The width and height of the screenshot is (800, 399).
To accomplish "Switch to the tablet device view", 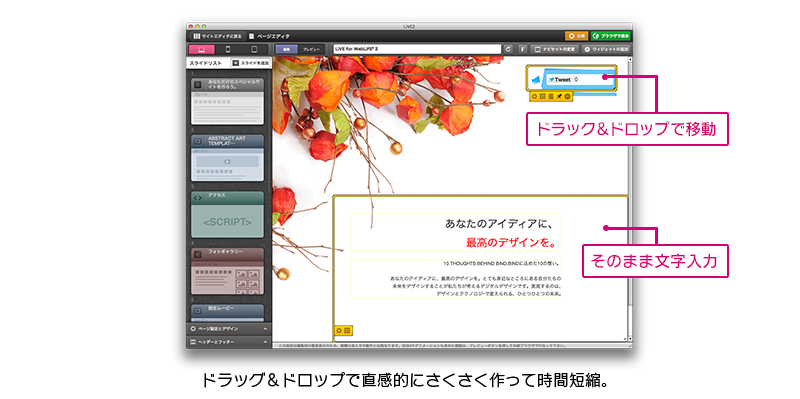I will click(x=254, y=49).
